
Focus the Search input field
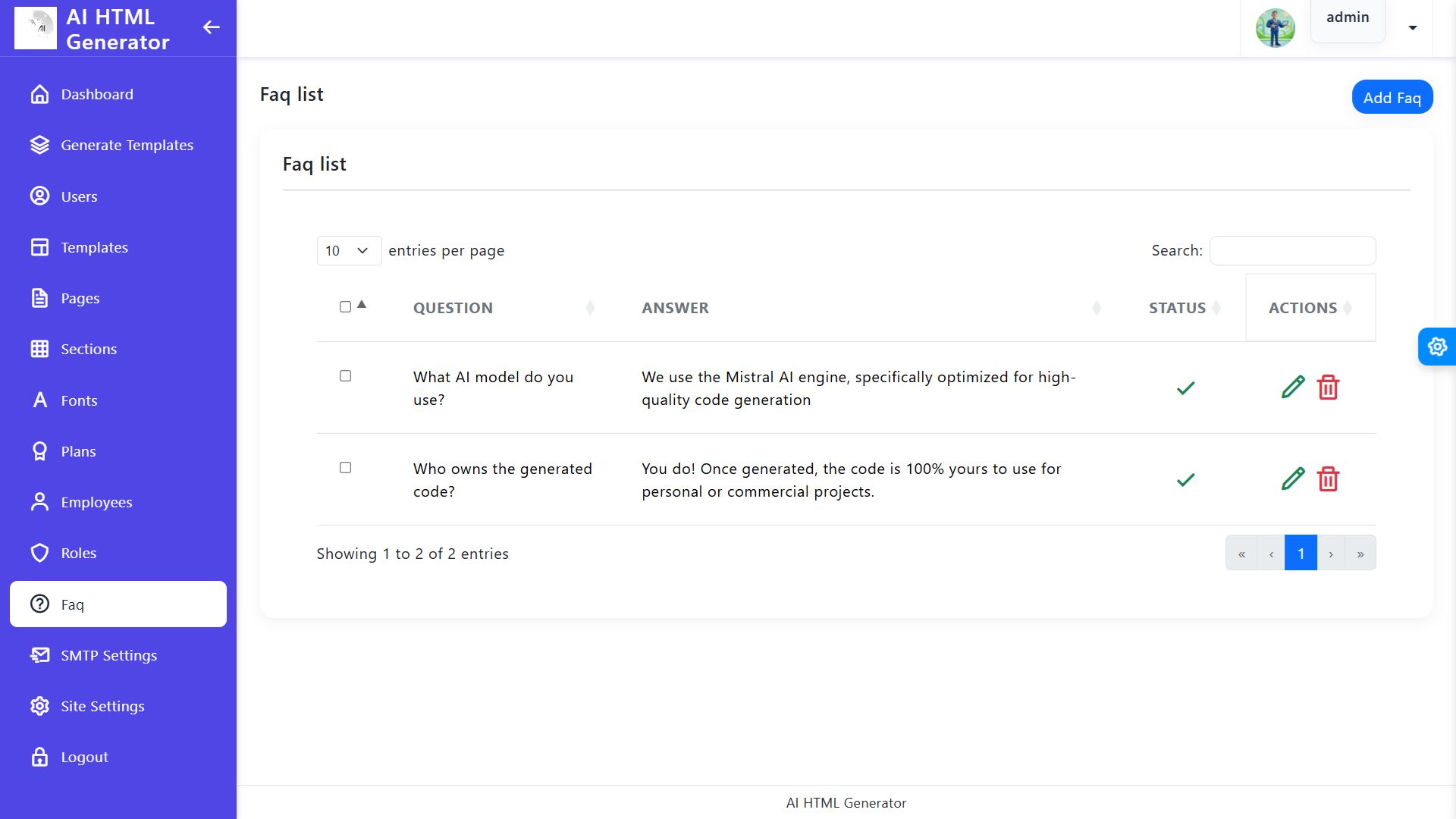pyautogui.click(x=1292, y=251)
